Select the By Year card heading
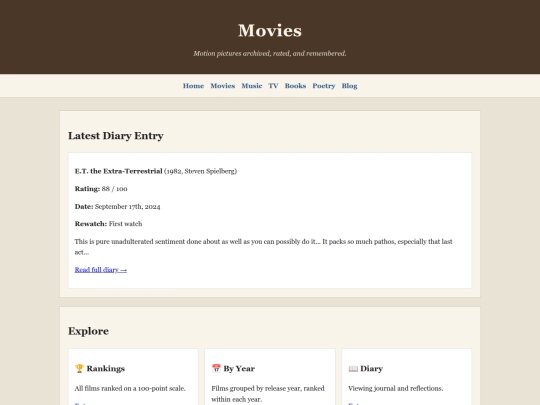The image size is (540, 405). click(239, 368)
